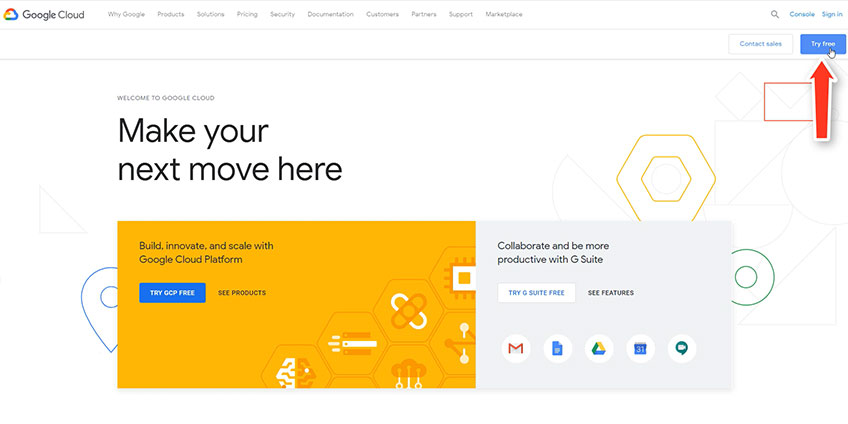Click the SEE FEATURES link
This screenshot has height=424, width=848.
click(611, 293)
